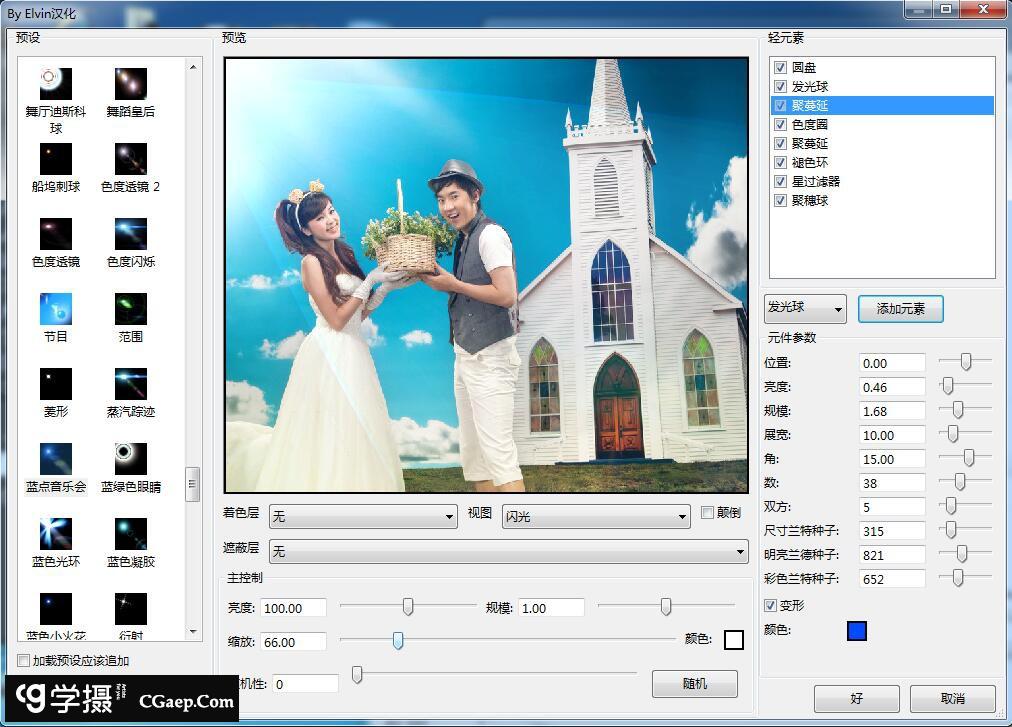Apply the 色度闪烁 preset
This screenshot has height=727, width=1012.
point(131,234)
